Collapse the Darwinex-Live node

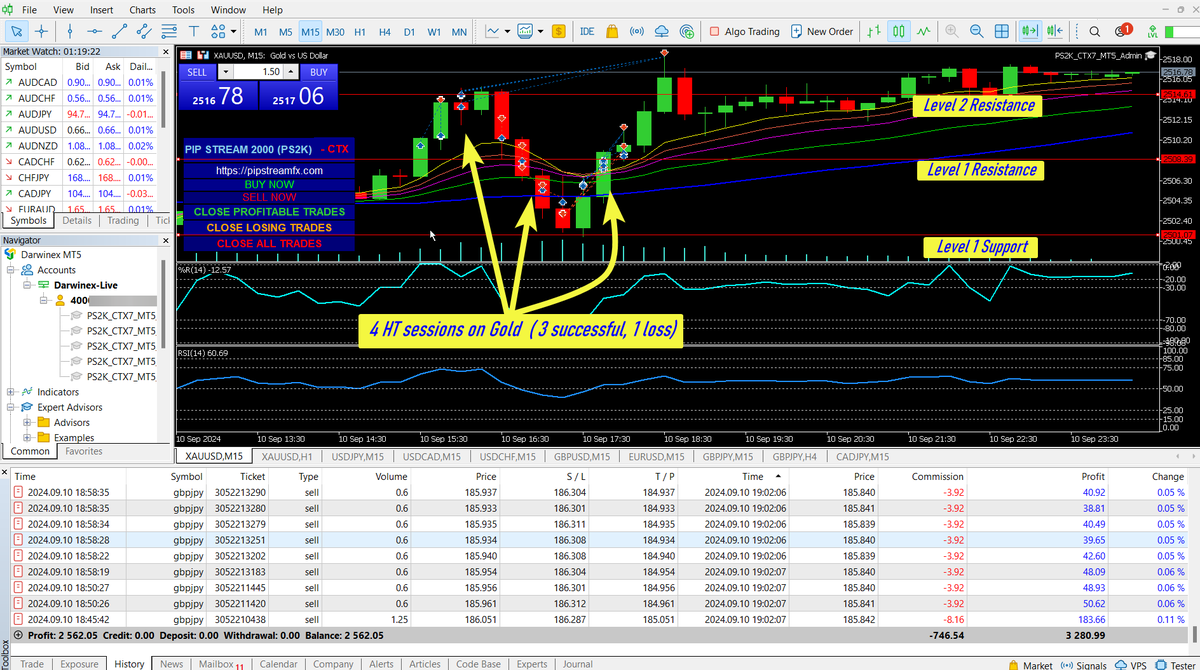coord(27,285)
